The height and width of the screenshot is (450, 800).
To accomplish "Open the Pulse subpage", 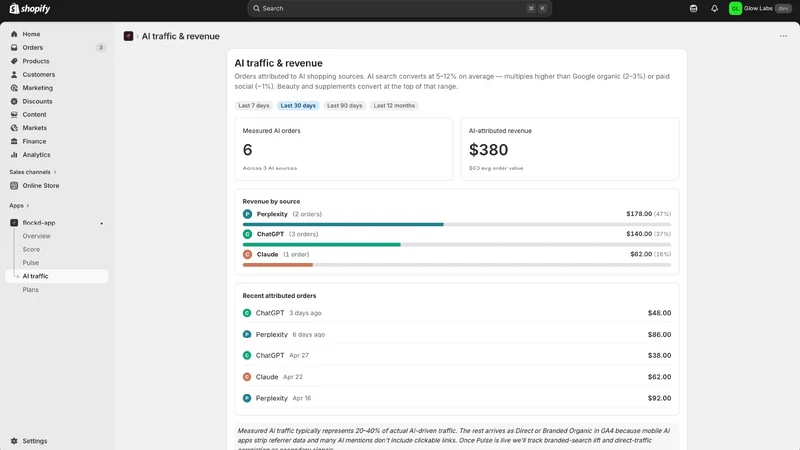I will tap(31, 263).
